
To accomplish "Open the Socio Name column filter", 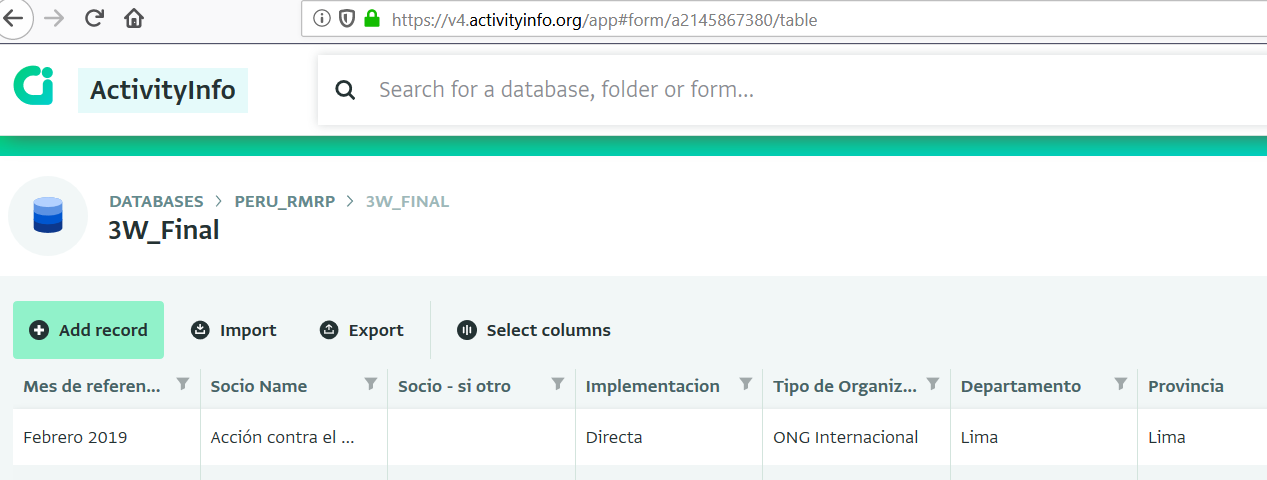I will 370,384.
